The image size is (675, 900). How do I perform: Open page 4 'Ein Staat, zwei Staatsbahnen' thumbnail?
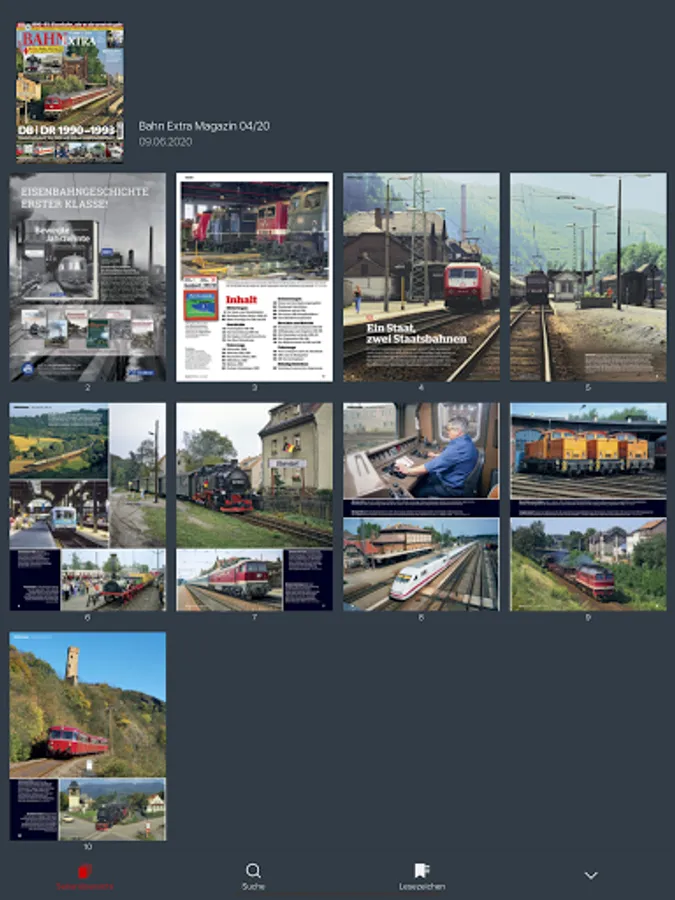421,277
